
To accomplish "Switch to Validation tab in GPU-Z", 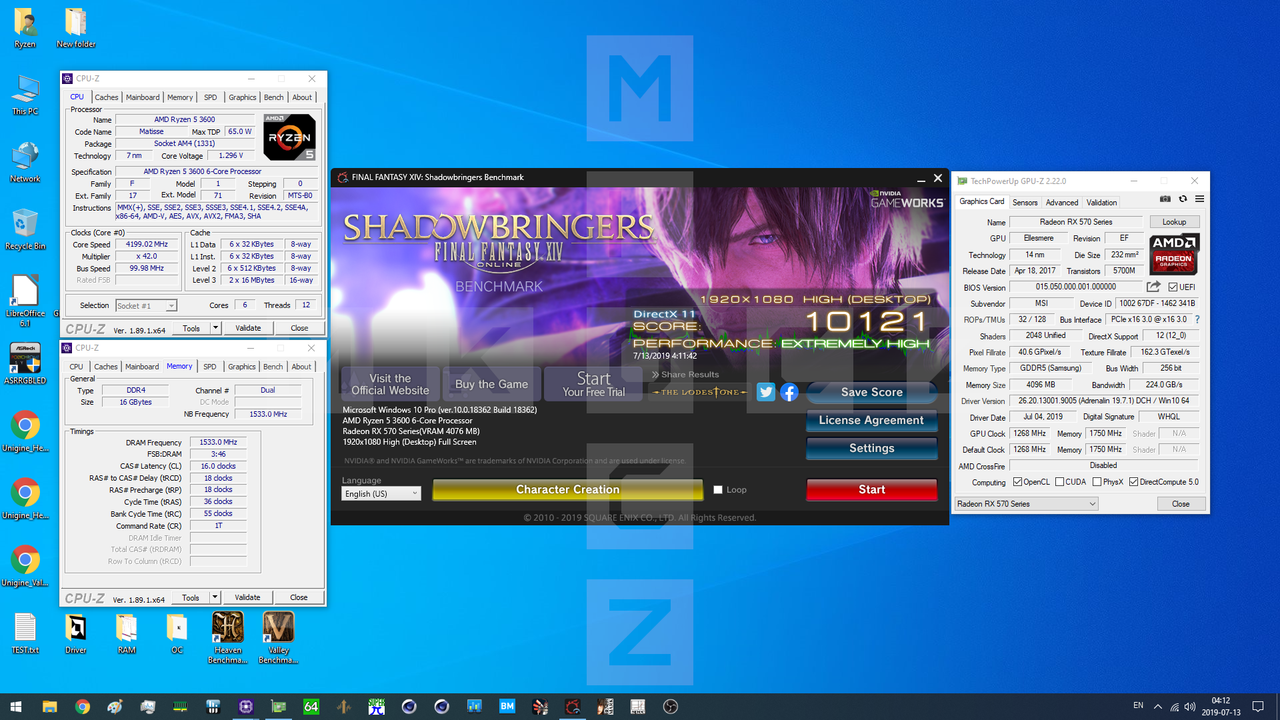I will click(x=1102, y=202).
